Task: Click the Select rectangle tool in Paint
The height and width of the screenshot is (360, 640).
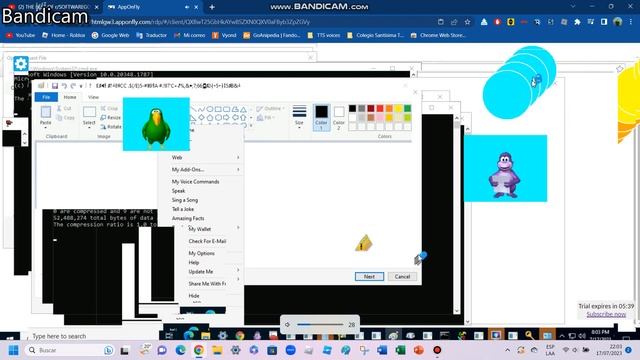Action: point(89,112)
